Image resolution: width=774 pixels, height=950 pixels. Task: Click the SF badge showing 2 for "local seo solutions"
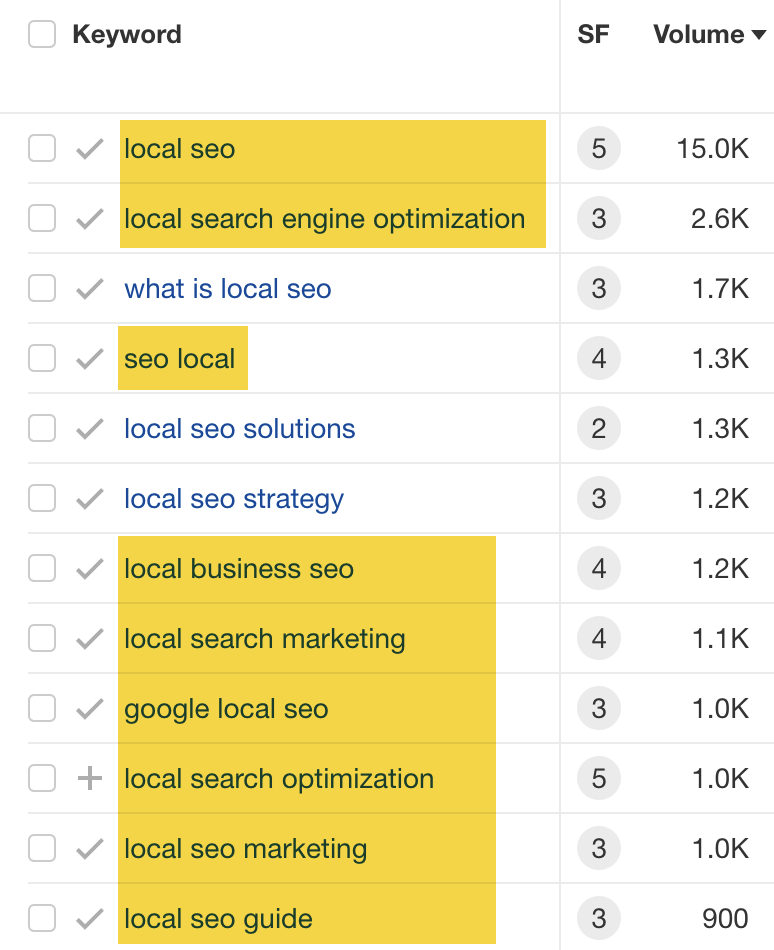(594, 428)
